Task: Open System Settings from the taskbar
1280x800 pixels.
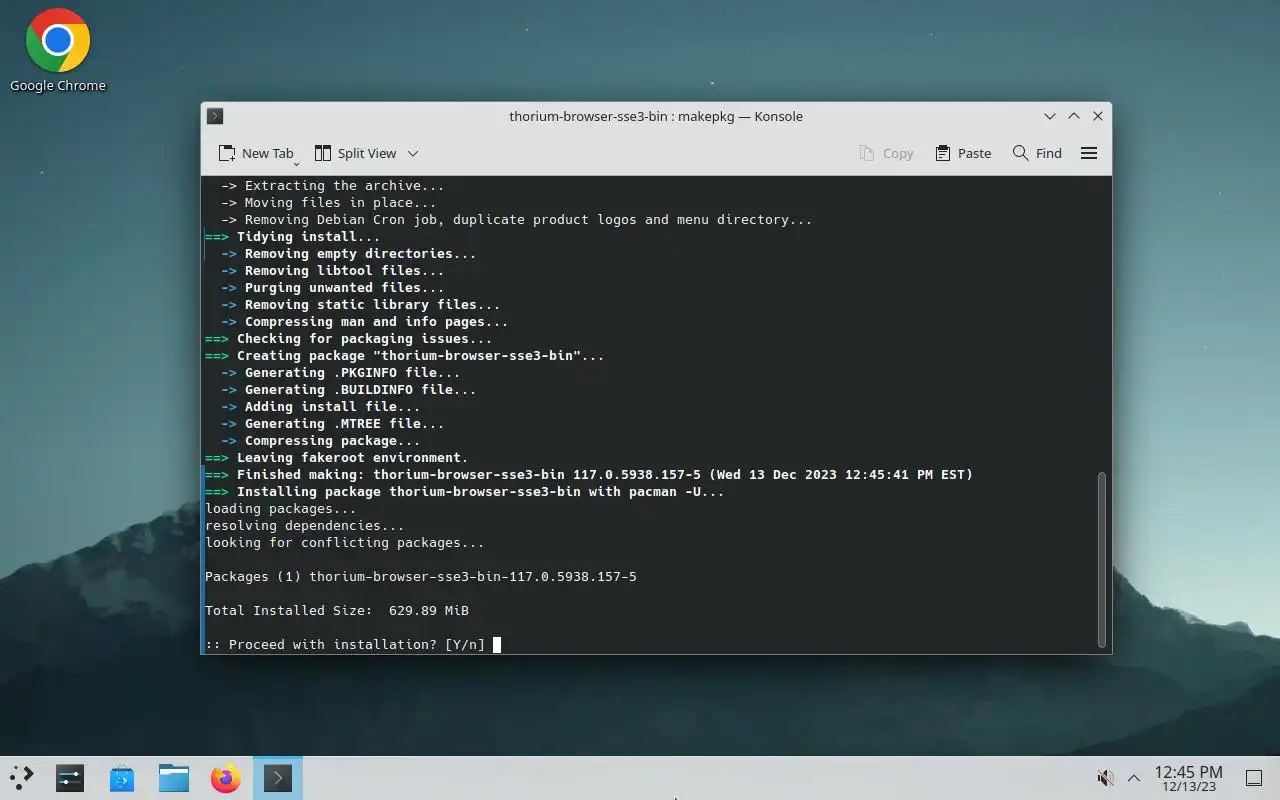Action: click(70, 778)
